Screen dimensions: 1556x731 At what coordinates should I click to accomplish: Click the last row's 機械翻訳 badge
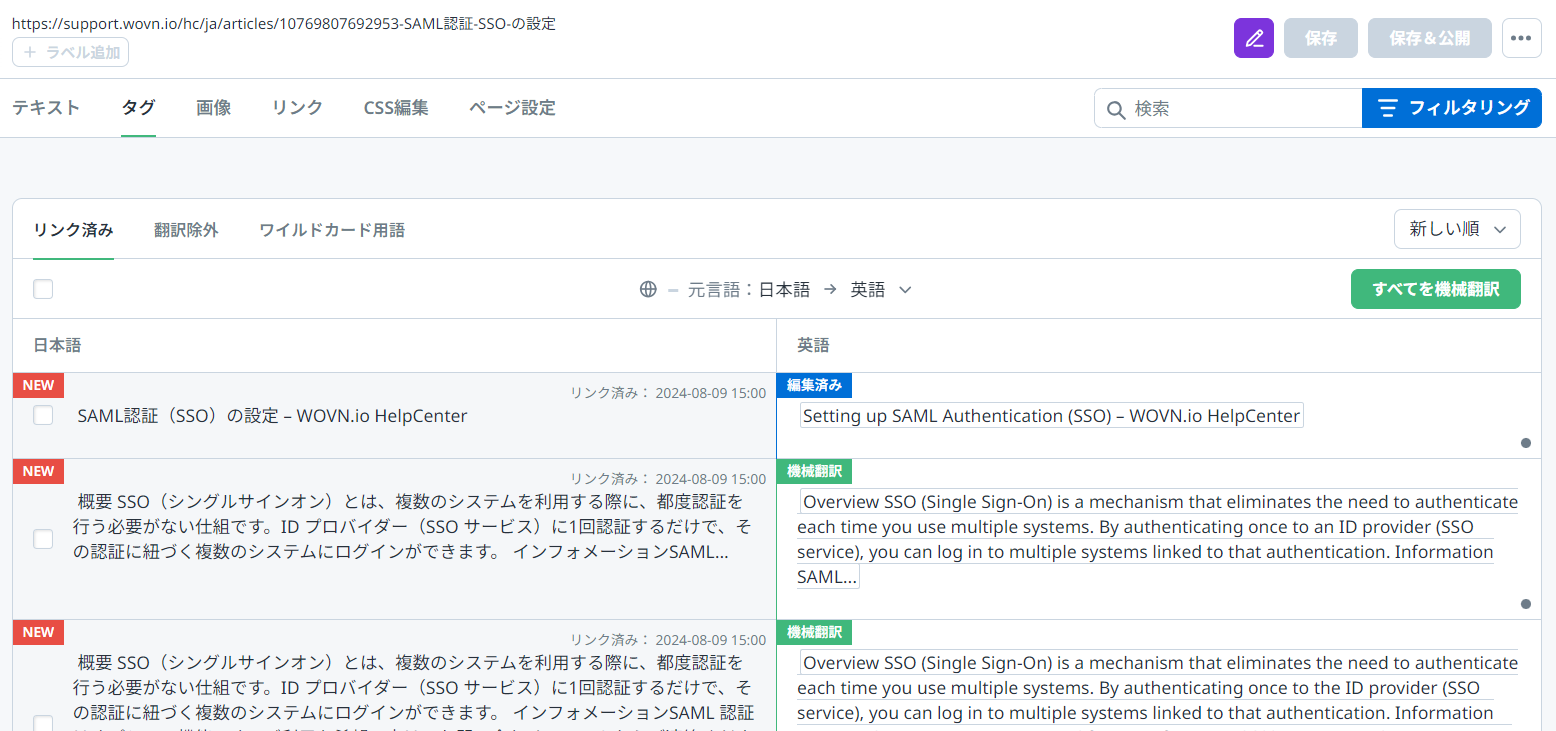pyautogui.click(x=814, y=632)
